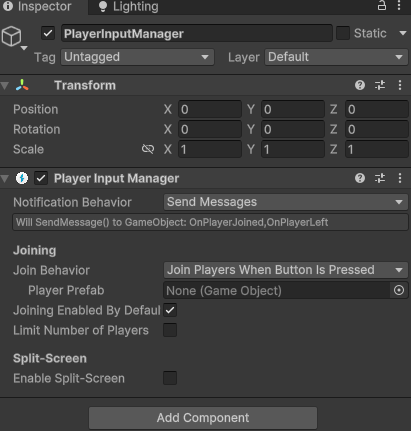Image resolution: width=411 pixels, height=431 pixels.
Task: Click the Split-Screen section heading
Action: (x=50, y=358)
